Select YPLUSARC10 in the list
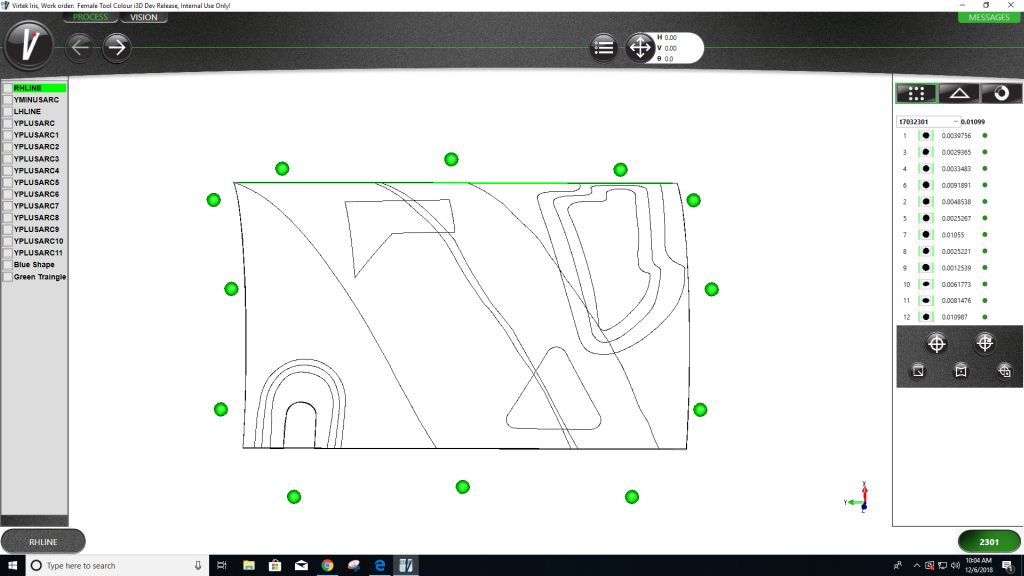1024x576 pixels. pyautogui.click(x=39, y=241)
